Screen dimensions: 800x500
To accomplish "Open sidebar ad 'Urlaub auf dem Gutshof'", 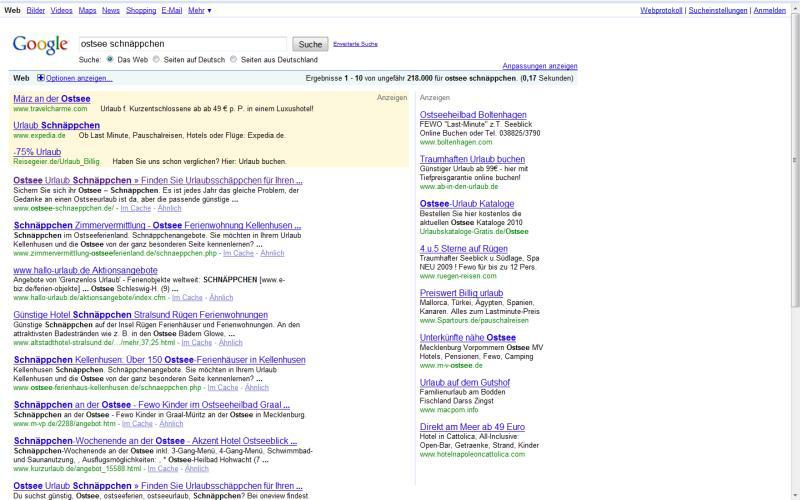I will point(465,383).
